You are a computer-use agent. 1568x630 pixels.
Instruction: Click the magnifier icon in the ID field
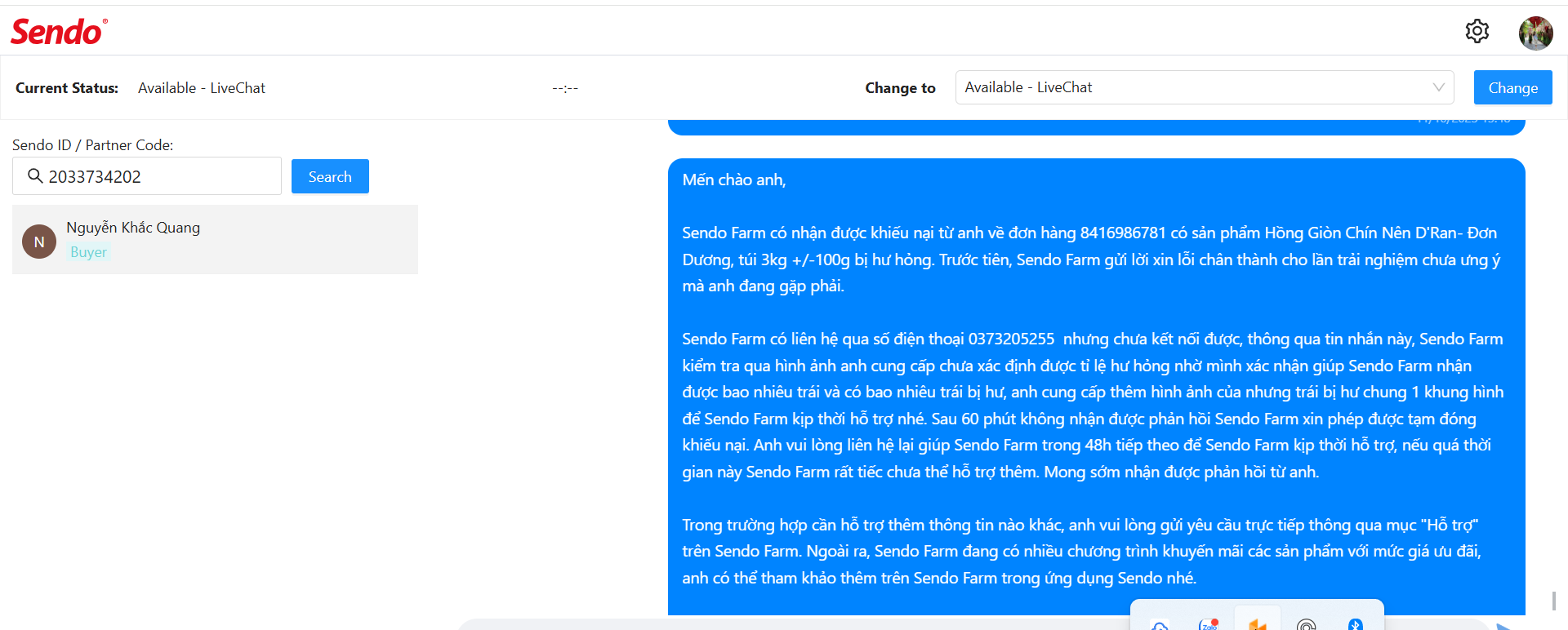point(35,176)
